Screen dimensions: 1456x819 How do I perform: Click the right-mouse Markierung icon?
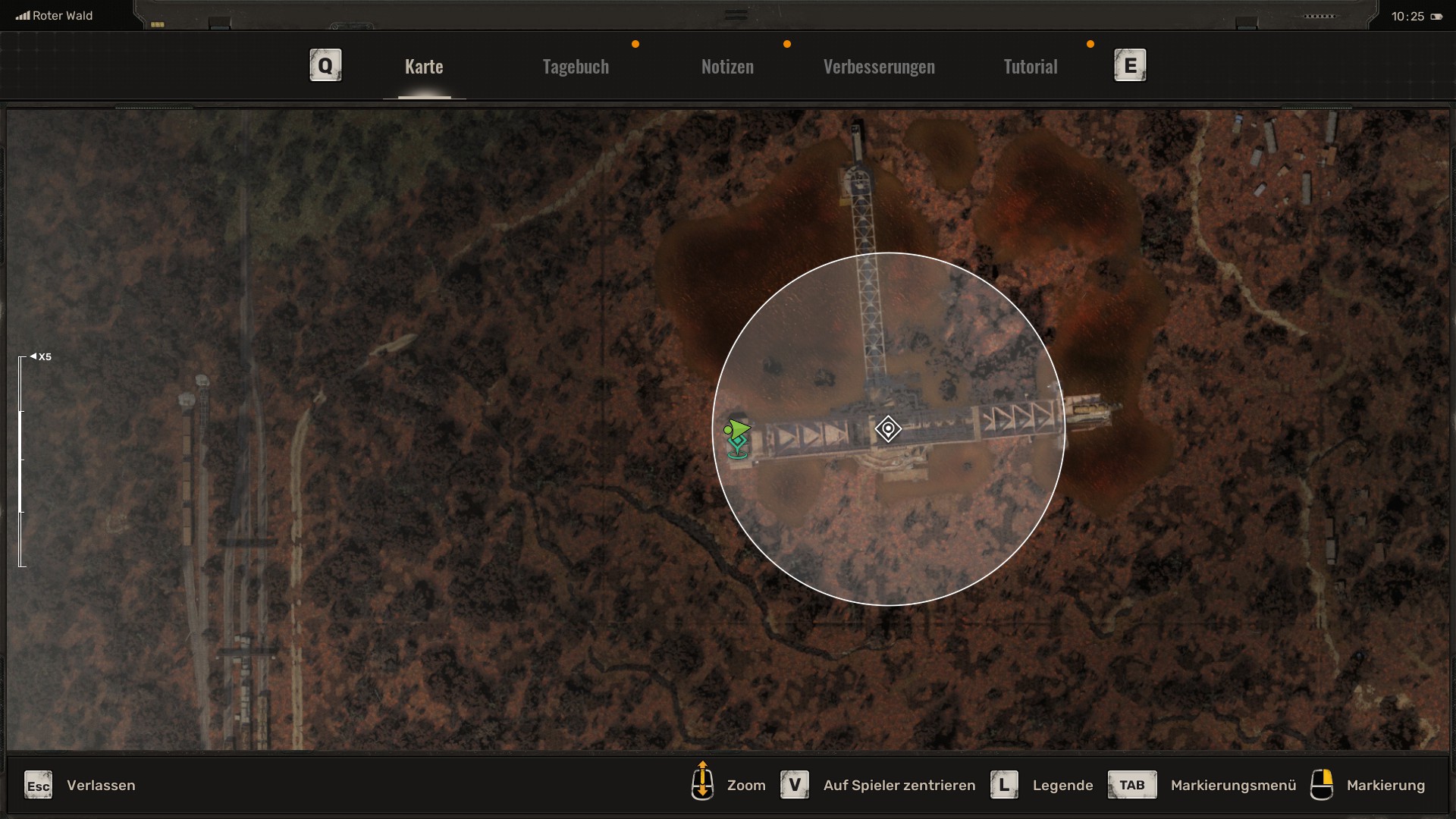click(1322, 785)
